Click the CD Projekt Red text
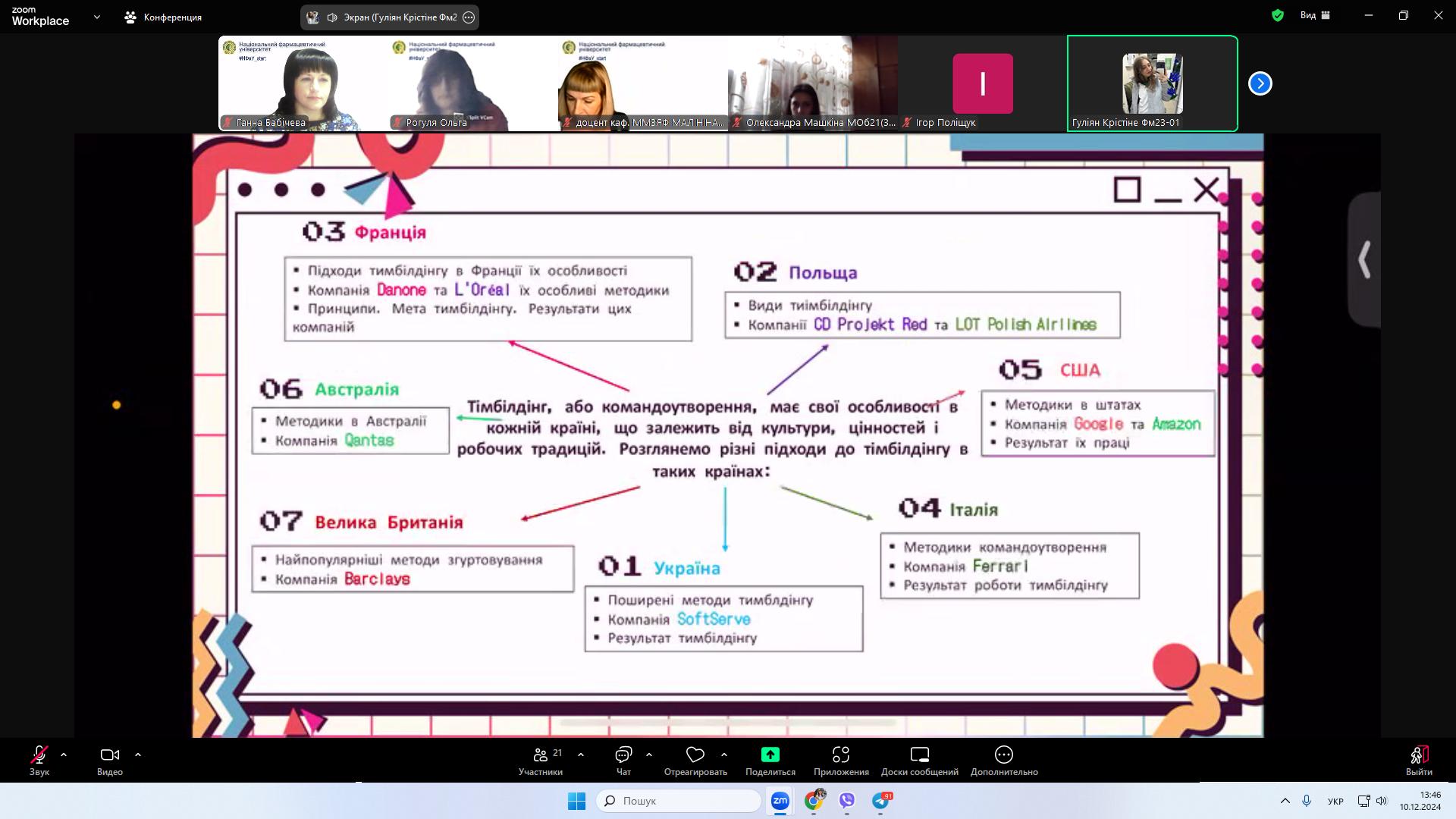Screen dimensions: 1456x819 [x=871, y=324]
